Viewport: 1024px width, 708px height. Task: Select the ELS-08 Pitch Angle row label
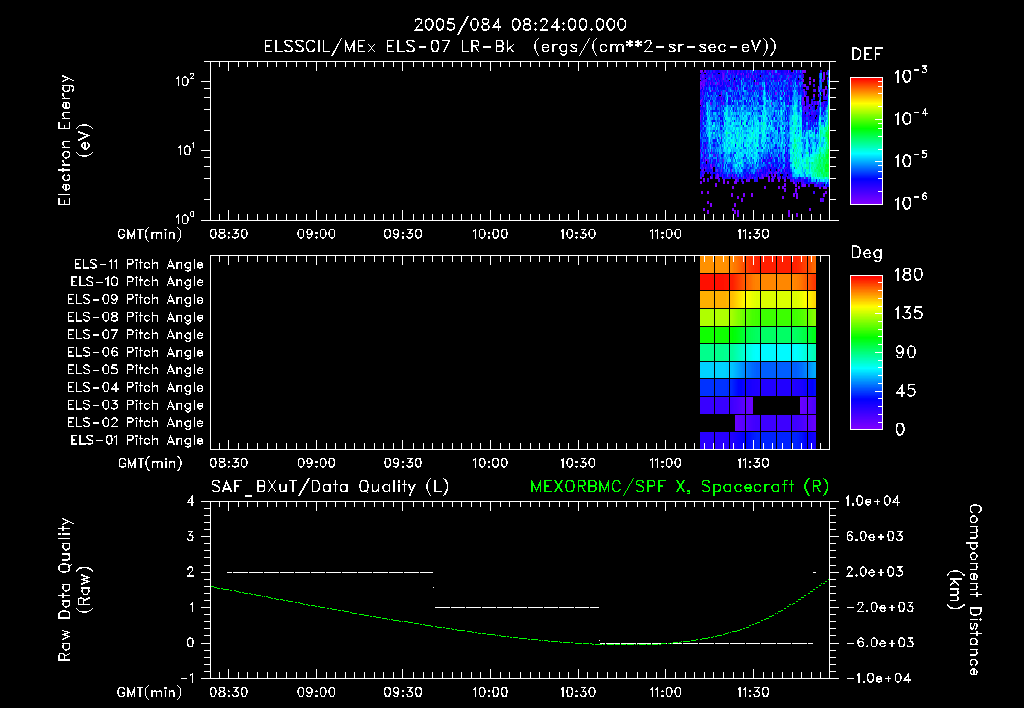click(x=136, y=317)
